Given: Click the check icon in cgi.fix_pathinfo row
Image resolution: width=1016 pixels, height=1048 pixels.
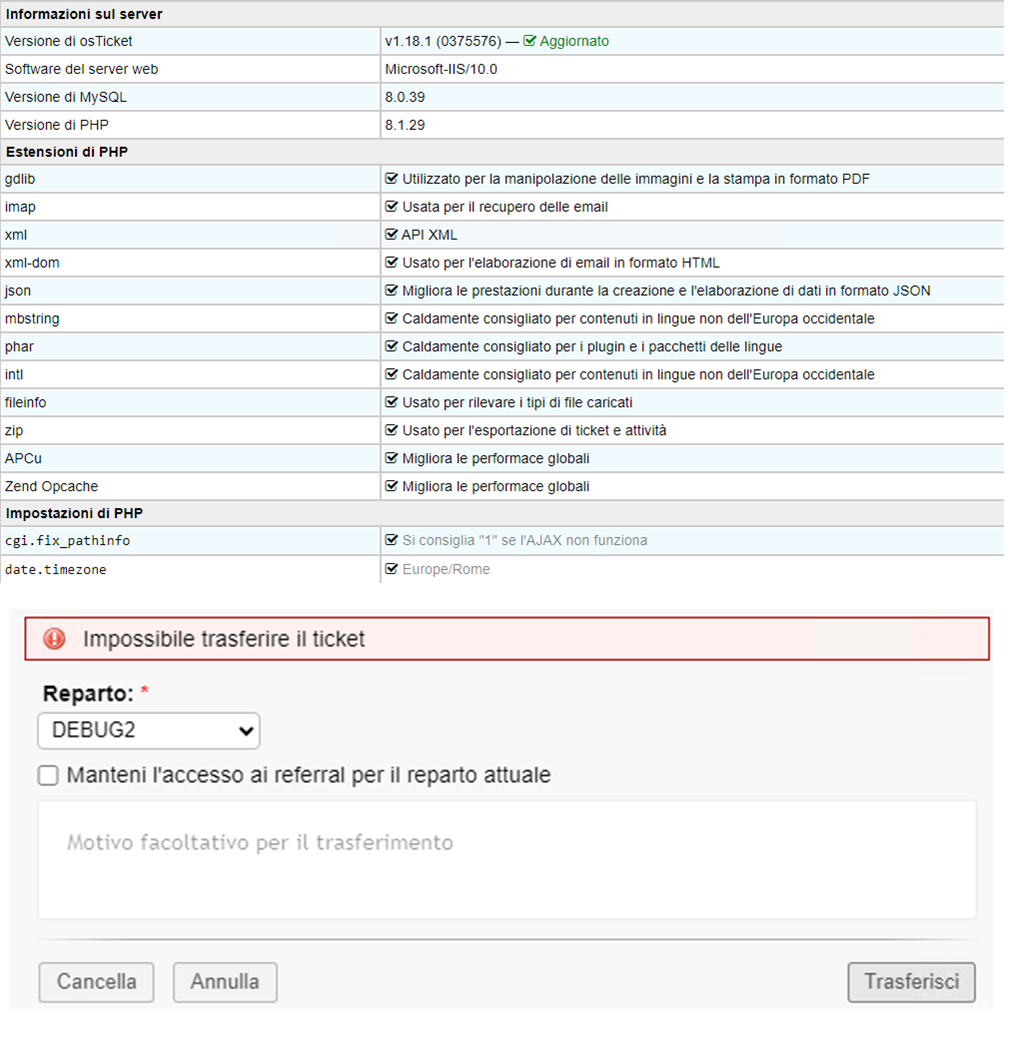Looking at the screenshot, I should point(392,540).
